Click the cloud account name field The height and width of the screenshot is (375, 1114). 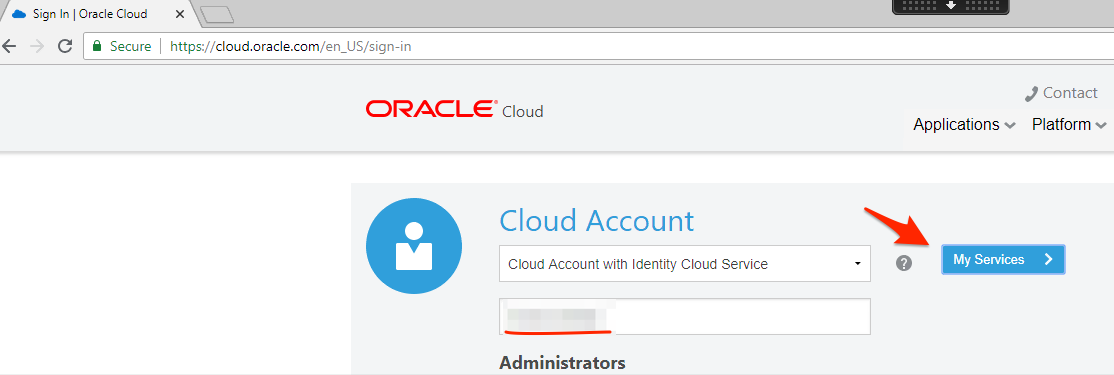[x=685, y=316]
